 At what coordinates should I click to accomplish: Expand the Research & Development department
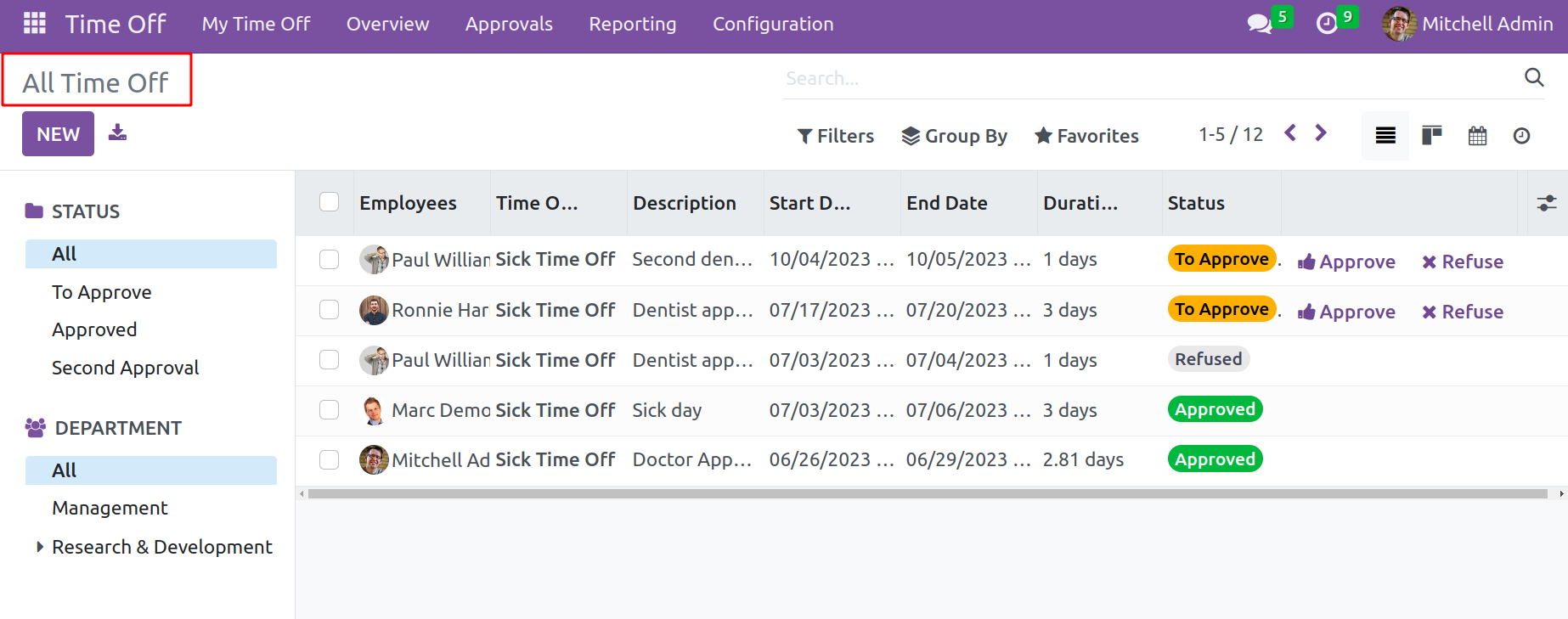point(39,547)
